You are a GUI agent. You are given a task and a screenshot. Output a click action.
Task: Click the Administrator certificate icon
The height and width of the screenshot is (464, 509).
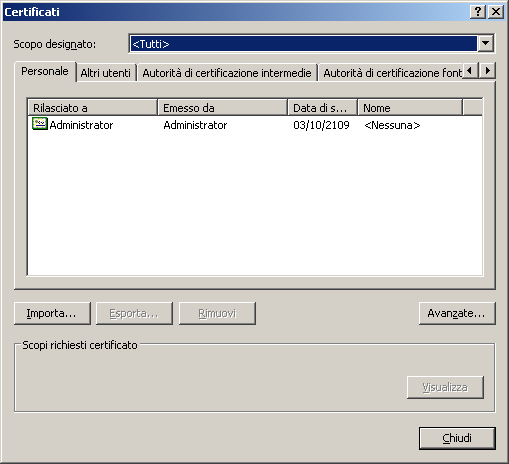(40, 124)
